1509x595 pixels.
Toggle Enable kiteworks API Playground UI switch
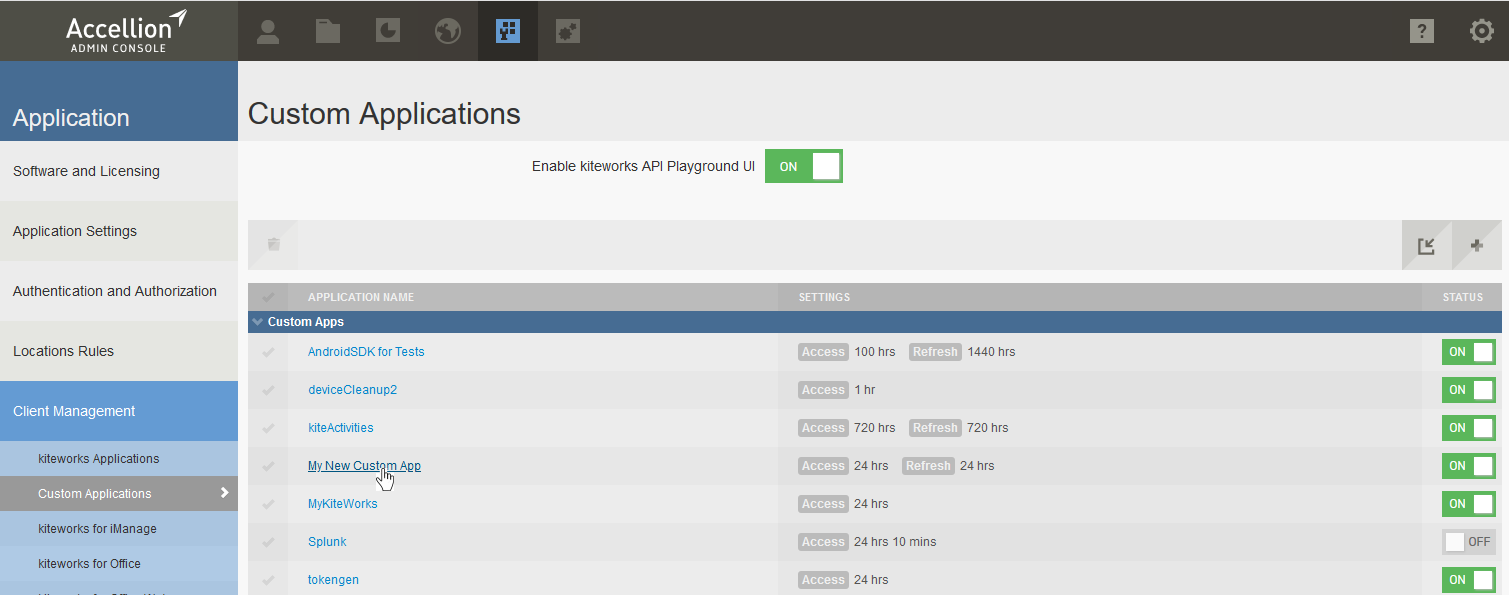click(804, 166)
